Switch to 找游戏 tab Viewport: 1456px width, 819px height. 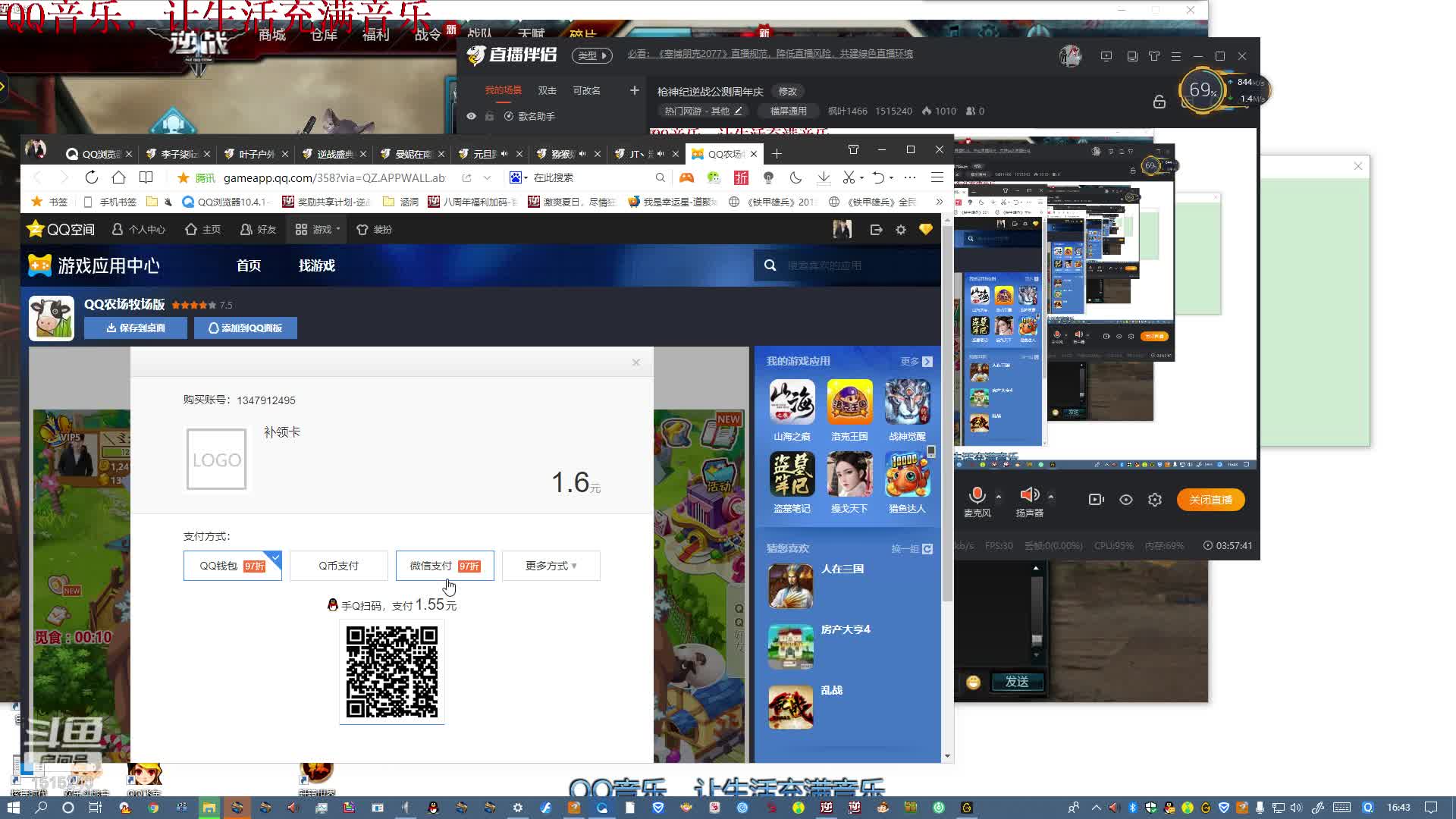coord(317,265)
